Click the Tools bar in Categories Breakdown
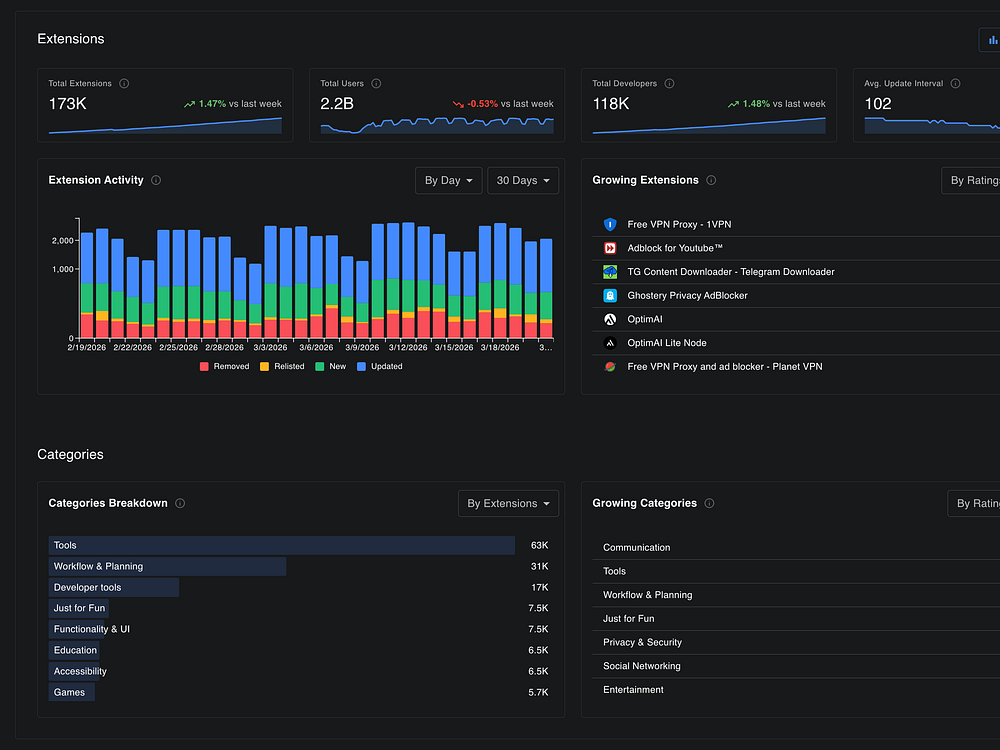The width and height of the screenshot is (1000, 750). point(281,546)
